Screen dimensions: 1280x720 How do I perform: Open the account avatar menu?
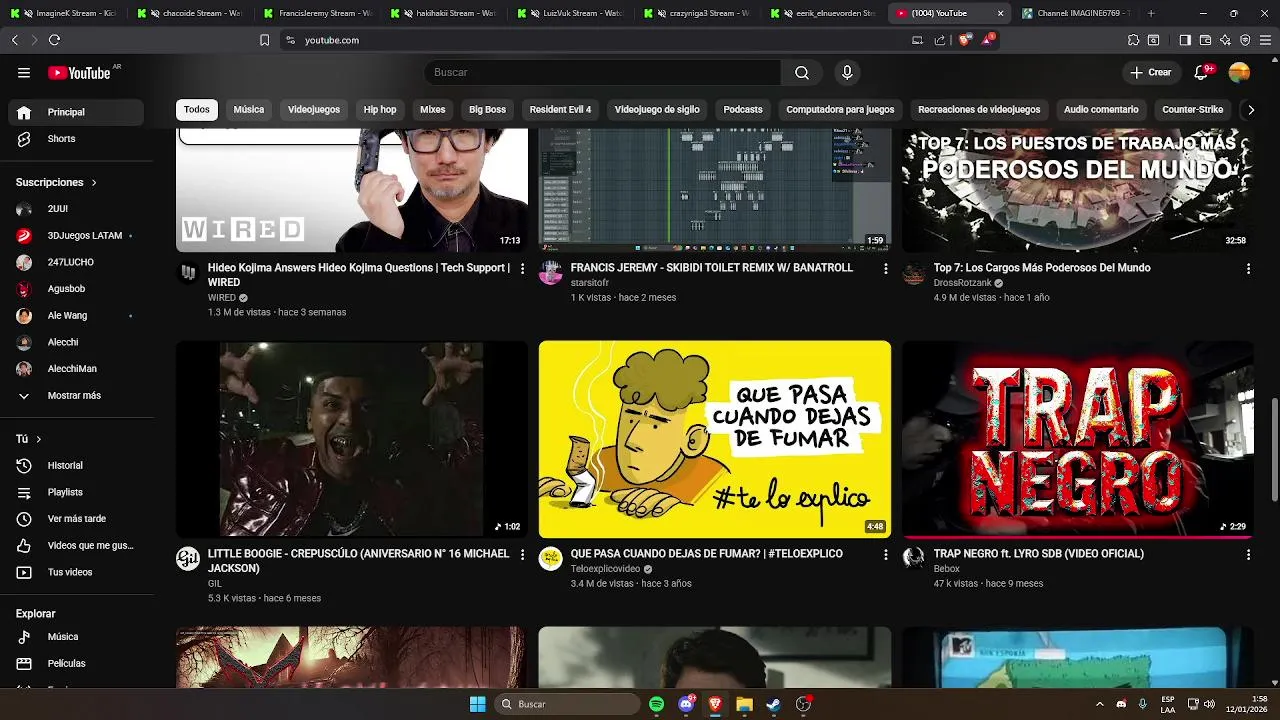[1239, 72]
